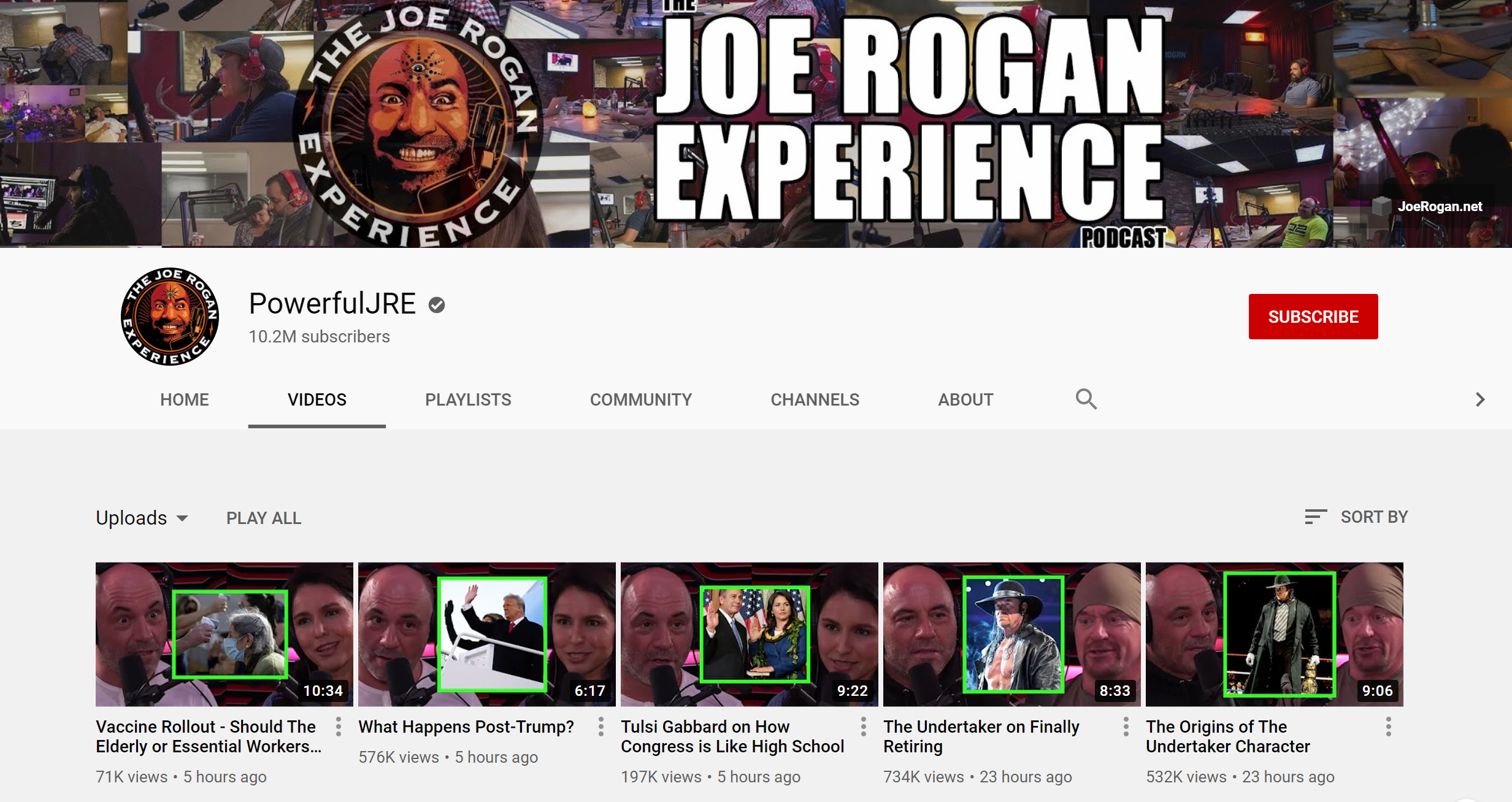Open Origins of The Undertaker Character title
The image size is (1512, 802).
pos(1228,736)
